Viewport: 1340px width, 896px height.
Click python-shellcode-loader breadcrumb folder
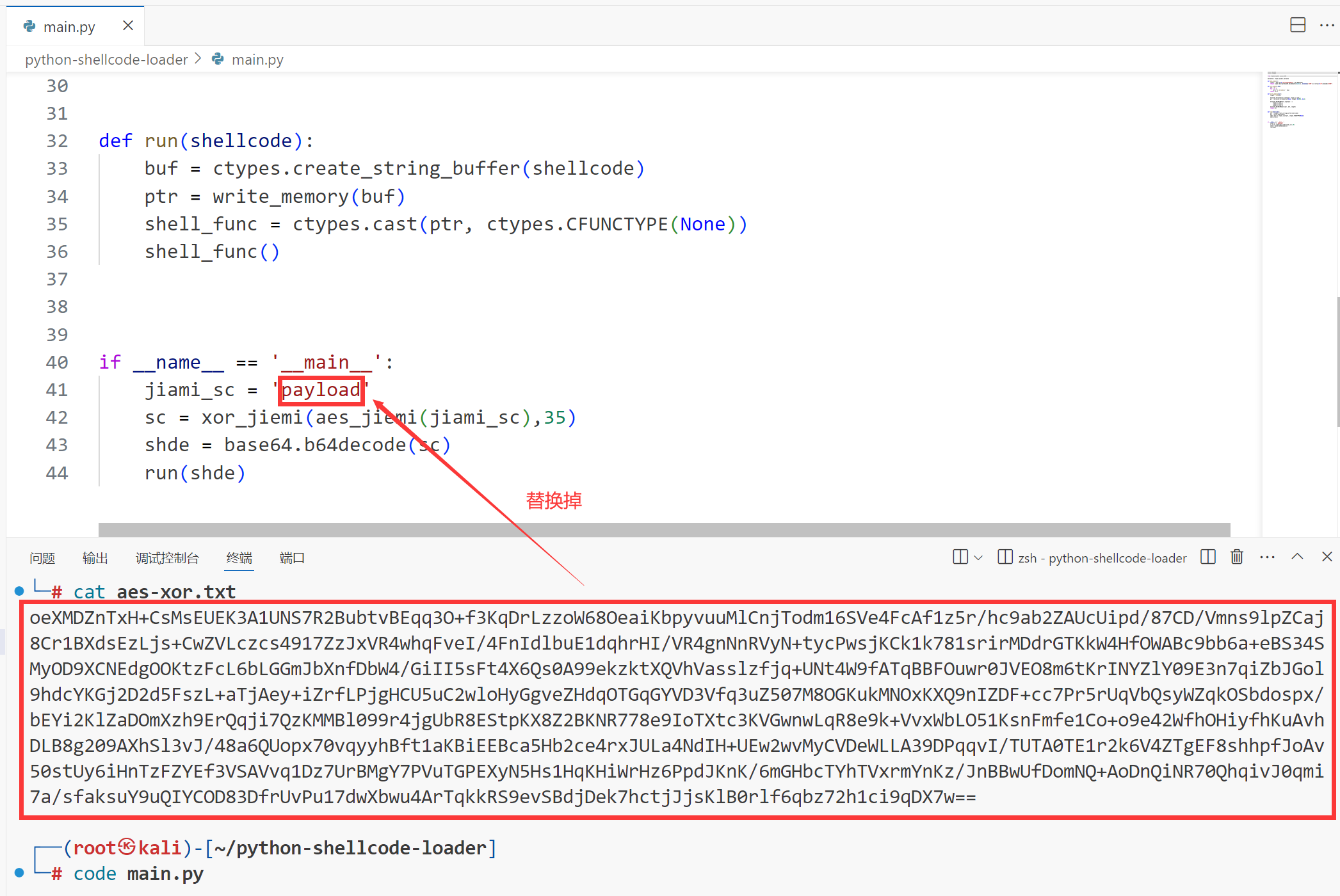106,60
